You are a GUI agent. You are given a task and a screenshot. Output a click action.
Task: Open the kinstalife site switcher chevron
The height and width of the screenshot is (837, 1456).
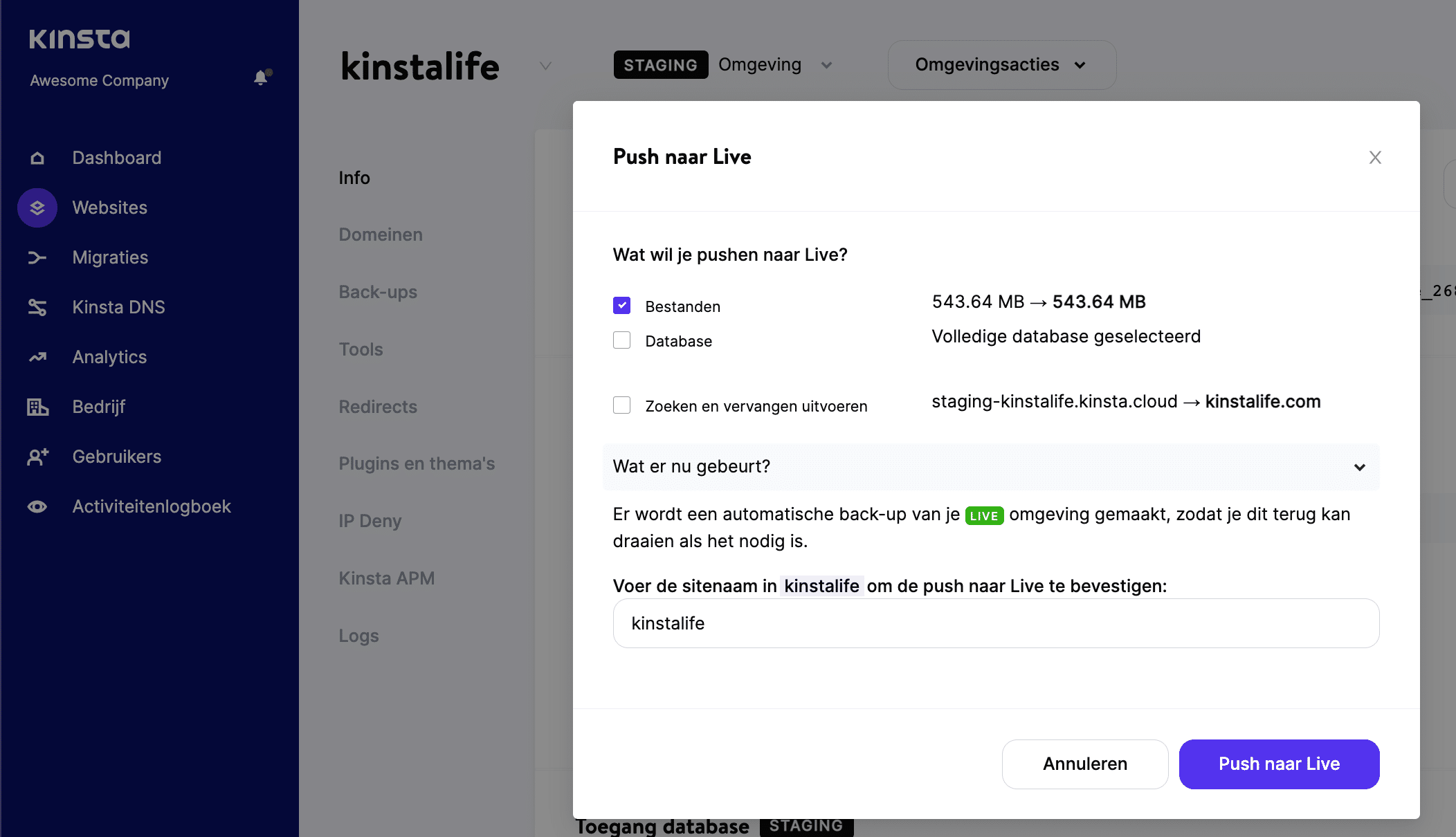545,66
